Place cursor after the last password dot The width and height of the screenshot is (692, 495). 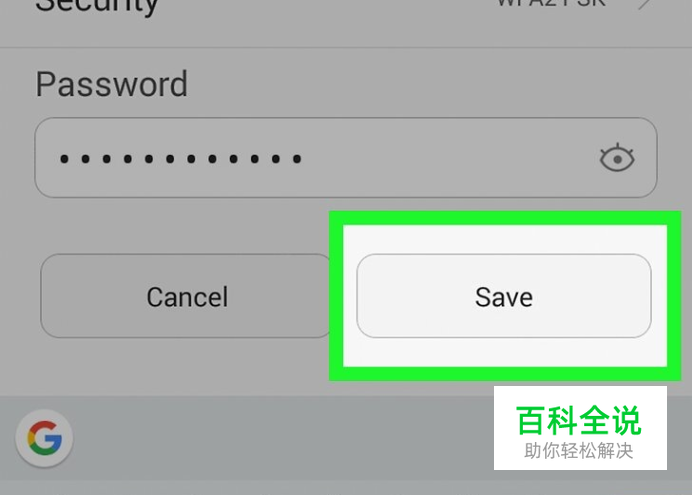point(305,158)
